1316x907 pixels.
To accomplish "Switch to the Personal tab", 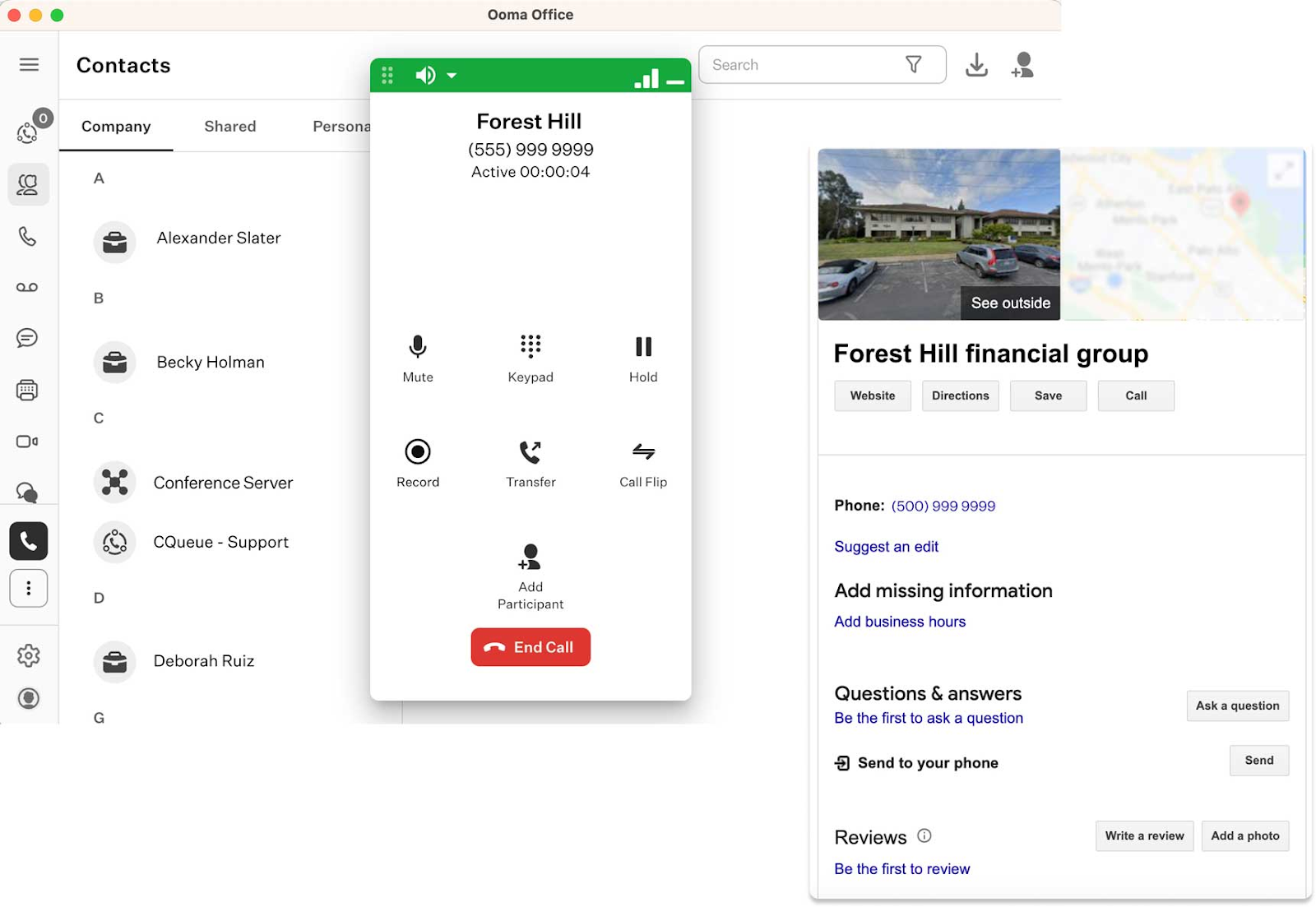I will click(x=341, y=126).
